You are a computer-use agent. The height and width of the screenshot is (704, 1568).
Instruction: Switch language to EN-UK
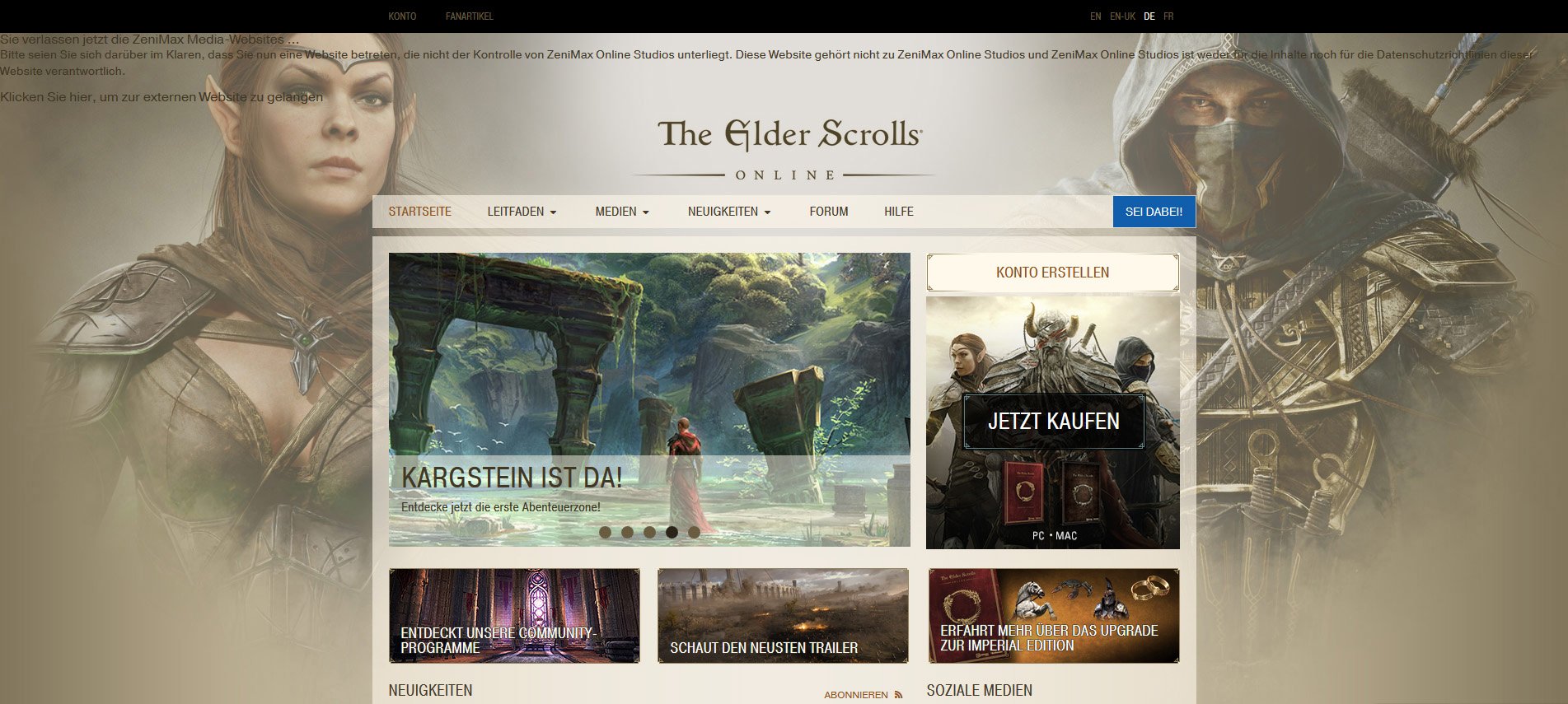click(x=1122, y=16)
